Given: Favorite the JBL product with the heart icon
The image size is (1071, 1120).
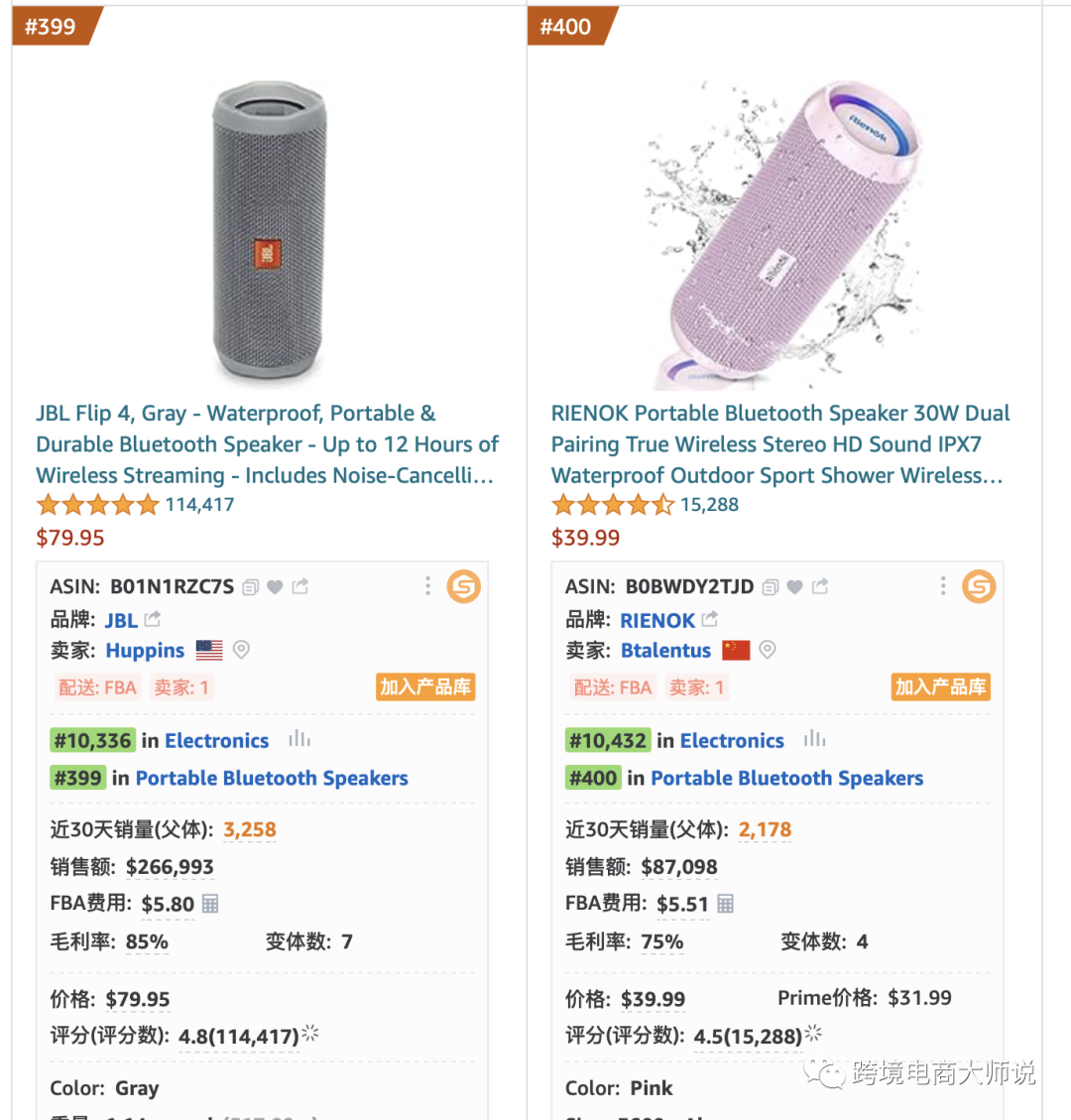Looking at the screenshot, I should [276, 587].
